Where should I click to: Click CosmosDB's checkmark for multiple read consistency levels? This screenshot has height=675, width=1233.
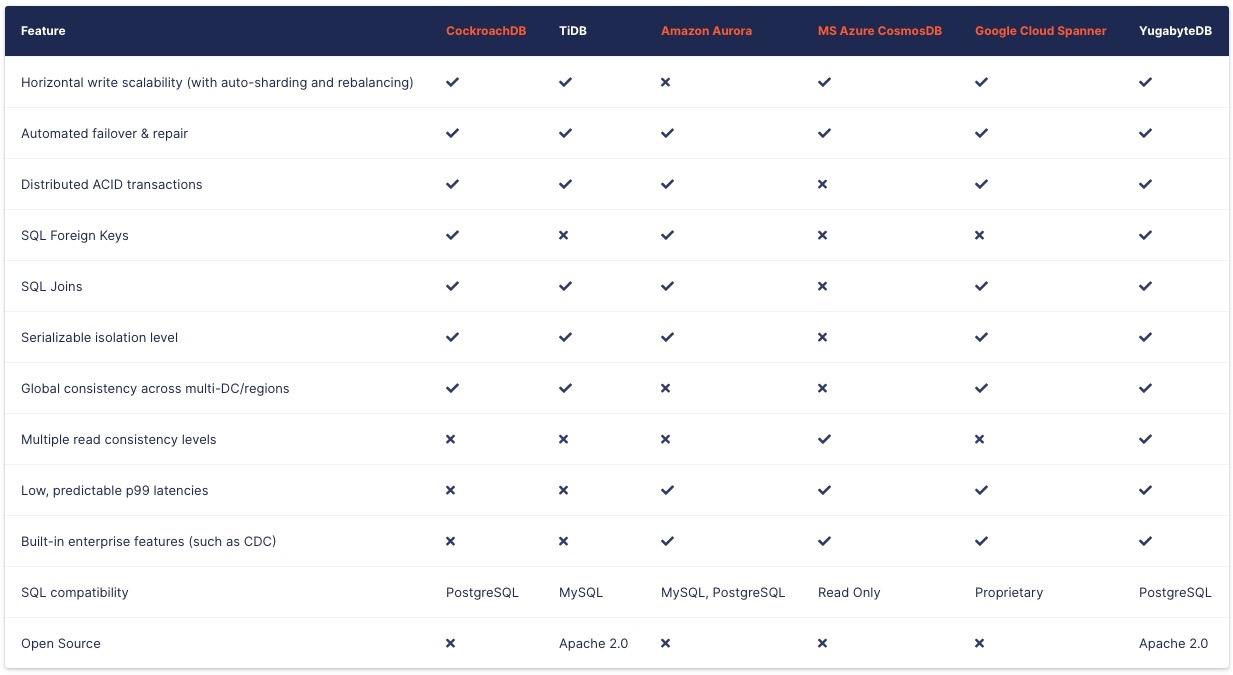pyautogui.click(x=824, y=439)
